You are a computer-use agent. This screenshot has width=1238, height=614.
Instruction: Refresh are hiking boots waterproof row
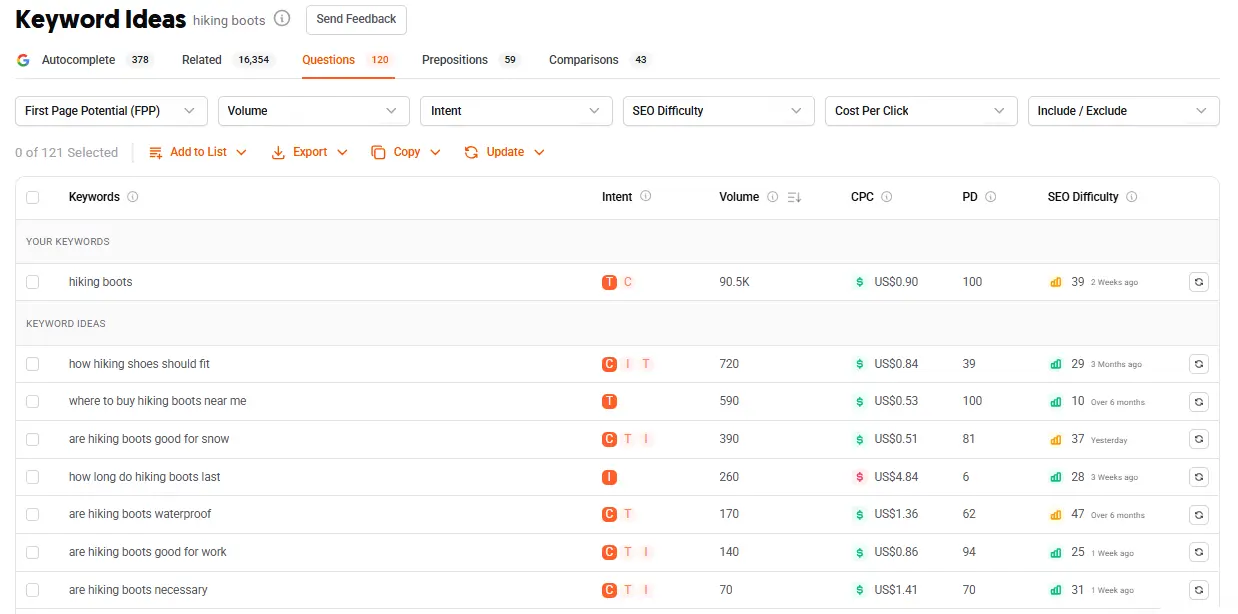[x=1199, y=514]
